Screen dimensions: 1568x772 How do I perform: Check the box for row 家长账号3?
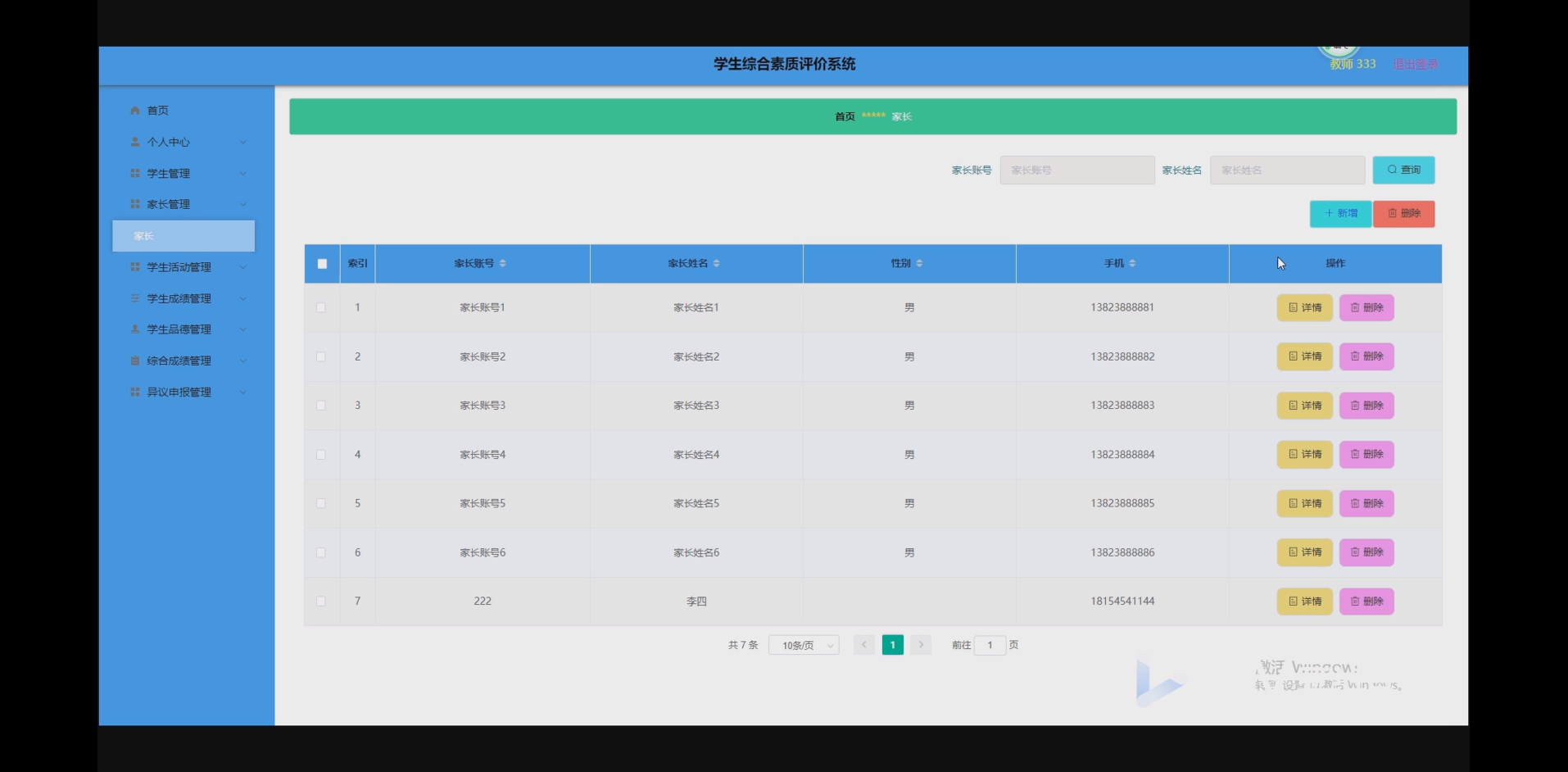pos(321,406)
